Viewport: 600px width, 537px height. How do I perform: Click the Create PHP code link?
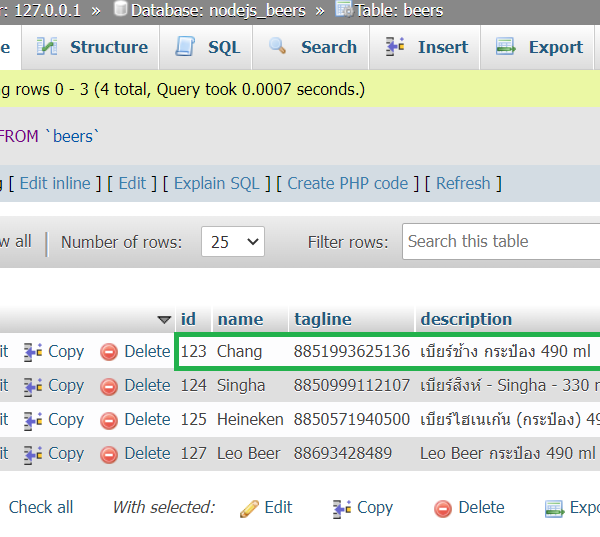[x=348, y=183]
